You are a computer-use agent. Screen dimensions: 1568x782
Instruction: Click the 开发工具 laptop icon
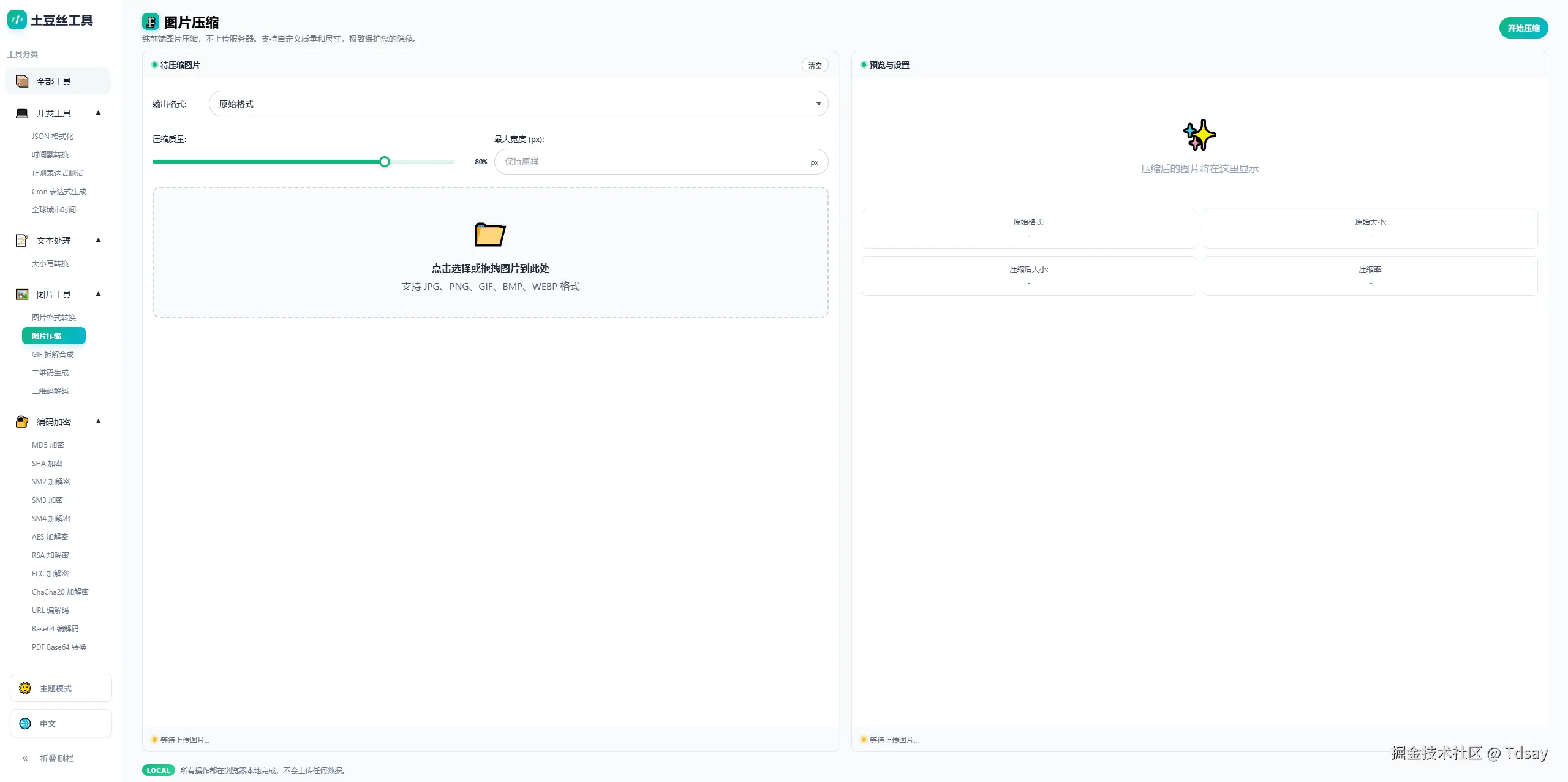[x=22, y=113]
